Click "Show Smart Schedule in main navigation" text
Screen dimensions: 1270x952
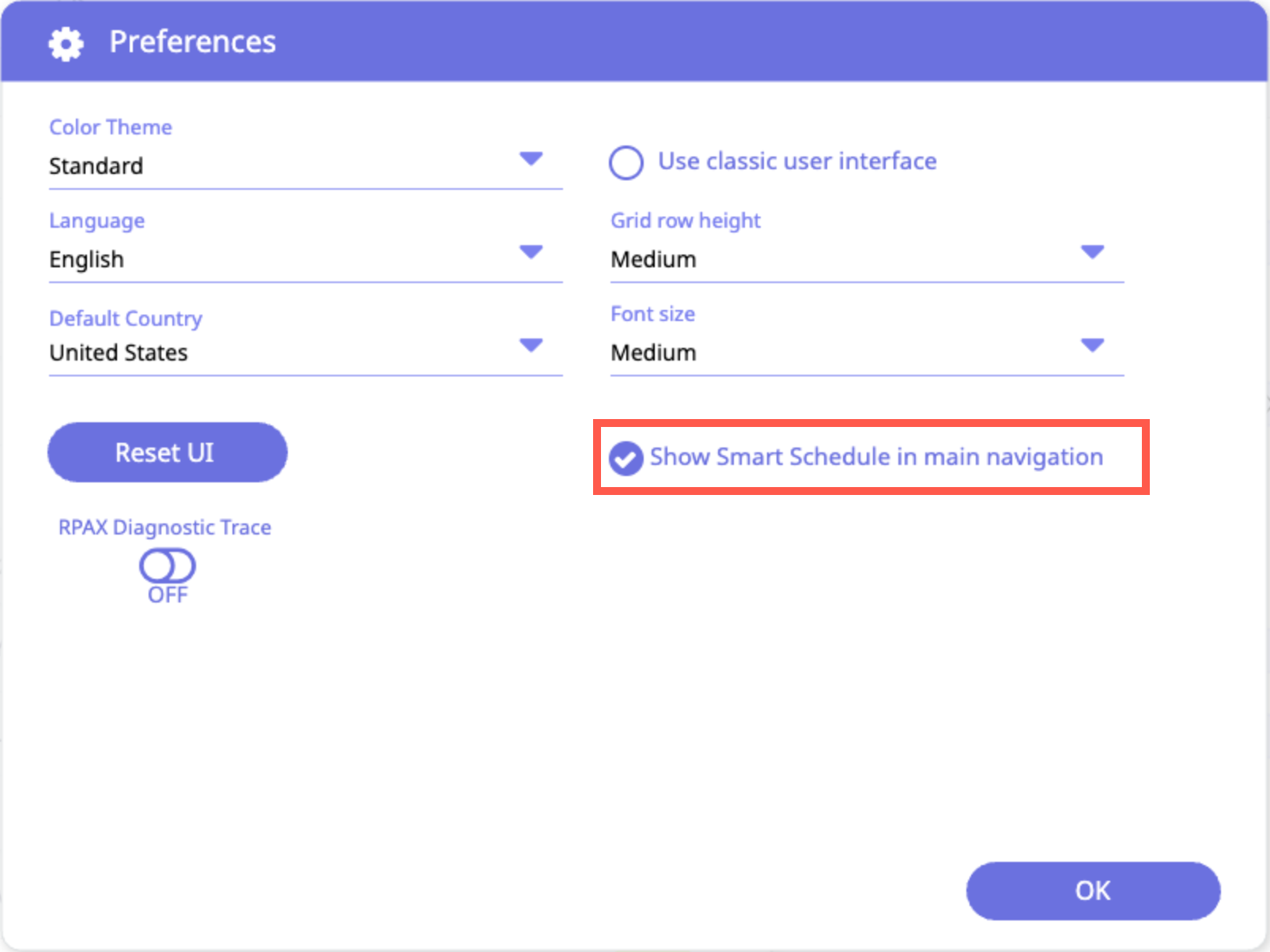click(x=876, y=457)
